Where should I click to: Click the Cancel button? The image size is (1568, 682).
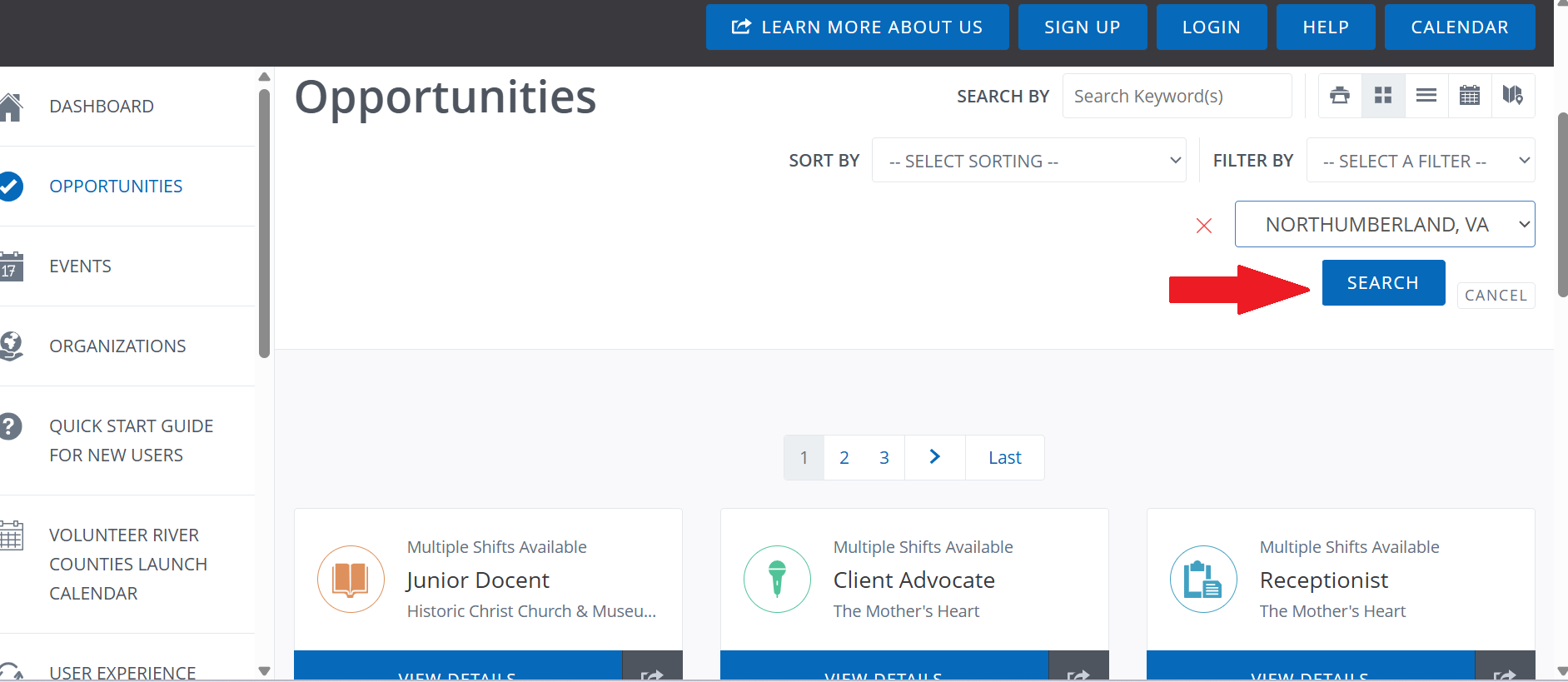tap(1496, 296)
